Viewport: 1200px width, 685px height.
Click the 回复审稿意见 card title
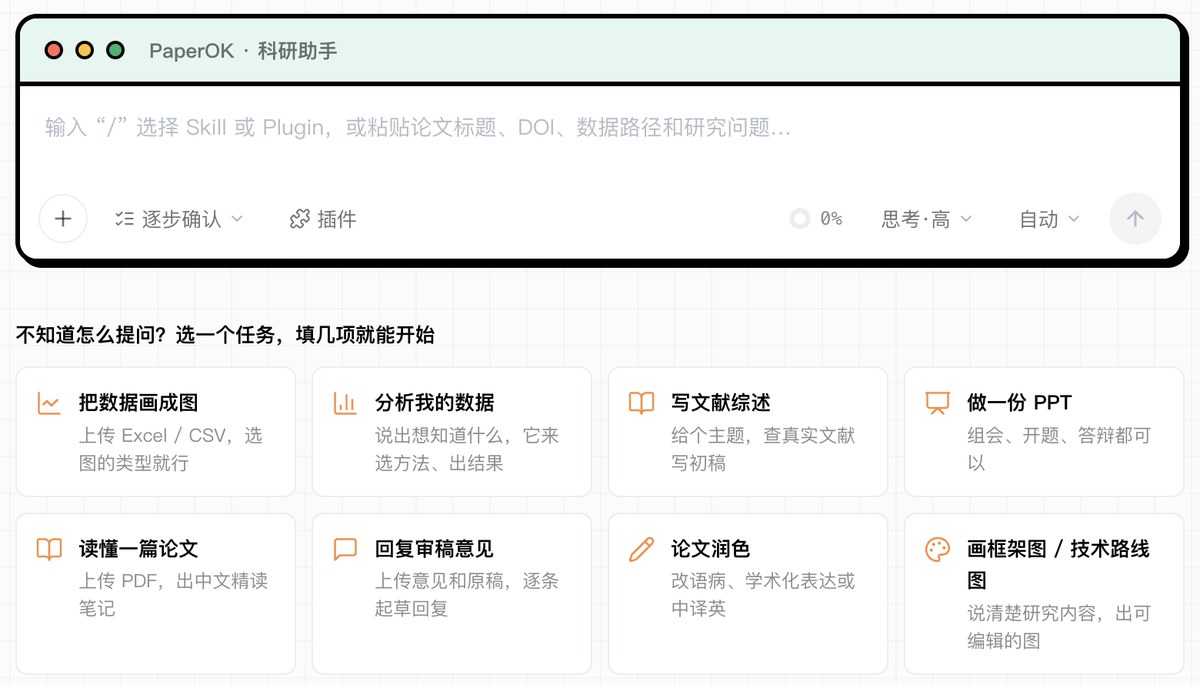(x=434, y=549)
